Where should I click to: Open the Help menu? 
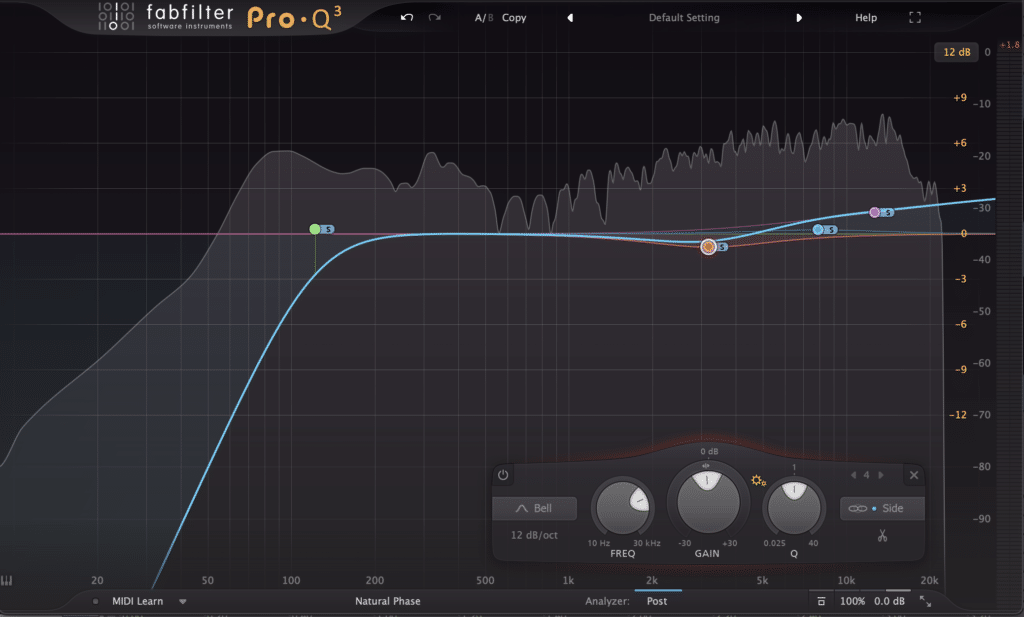tap(866, 18)
